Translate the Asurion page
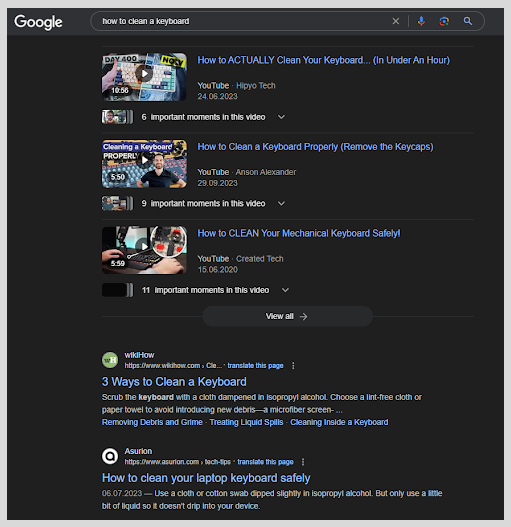This screenshot has height=527, width=511. tap(265, 462)
